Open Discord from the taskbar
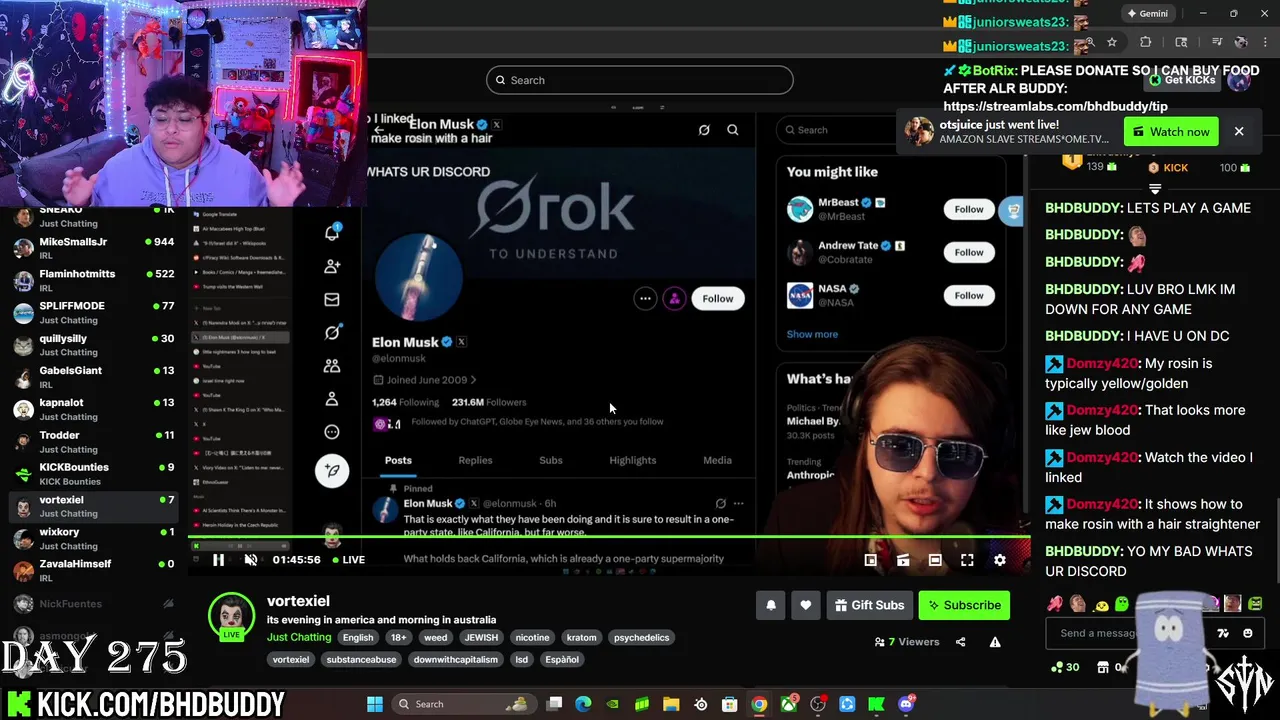Screen dimensions: 1280x720 point(906,704)
